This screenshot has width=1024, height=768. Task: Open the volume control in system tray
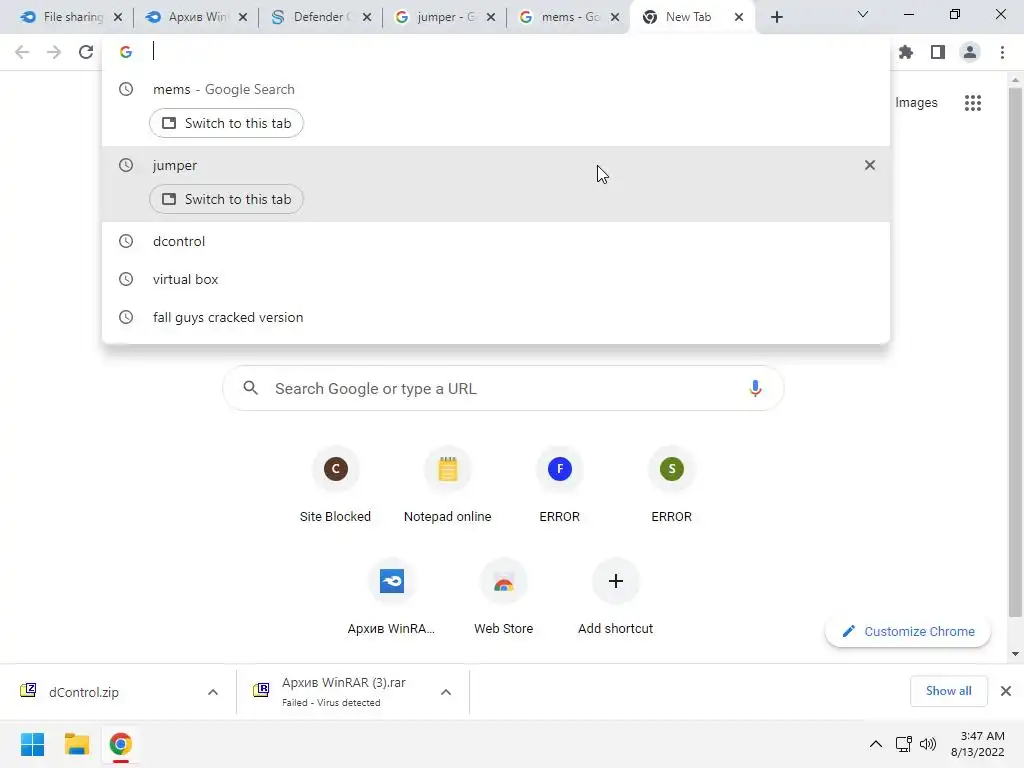coord(928,744)
